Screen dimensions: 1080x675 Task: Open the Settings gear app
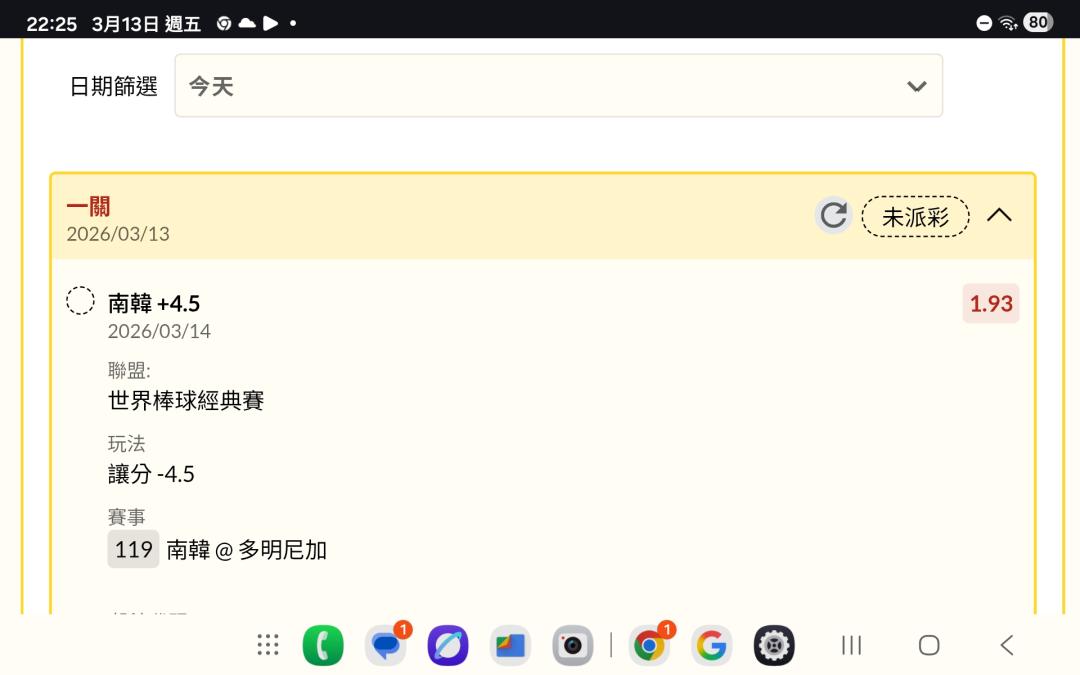tap(774, 645)
